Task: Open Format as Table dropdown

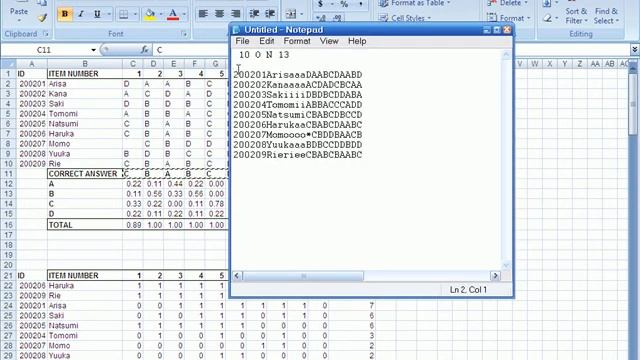Action: [414, 4]
